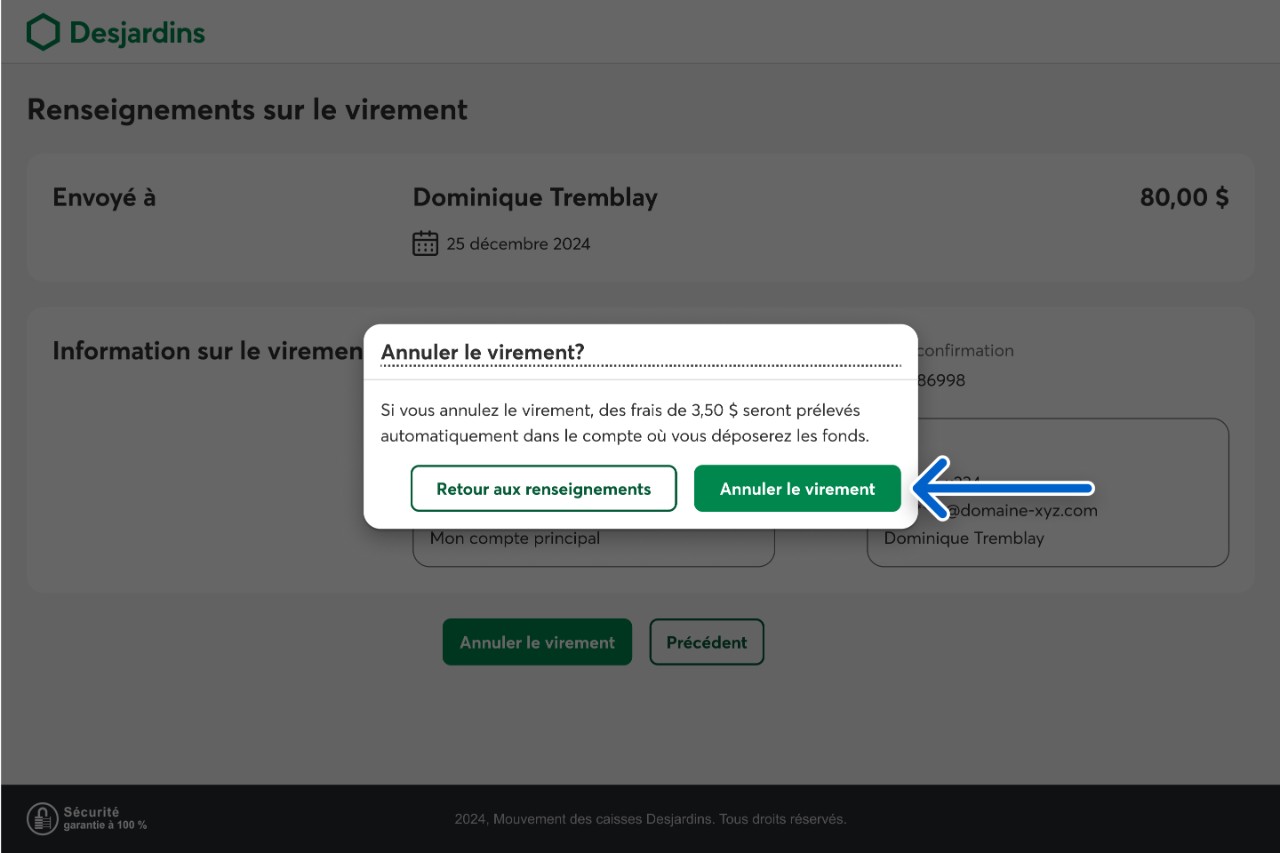Click the Sécurité garantie à 100 % label
Image resolution: width=1280 pixels, height=853 pixels.
105,818
